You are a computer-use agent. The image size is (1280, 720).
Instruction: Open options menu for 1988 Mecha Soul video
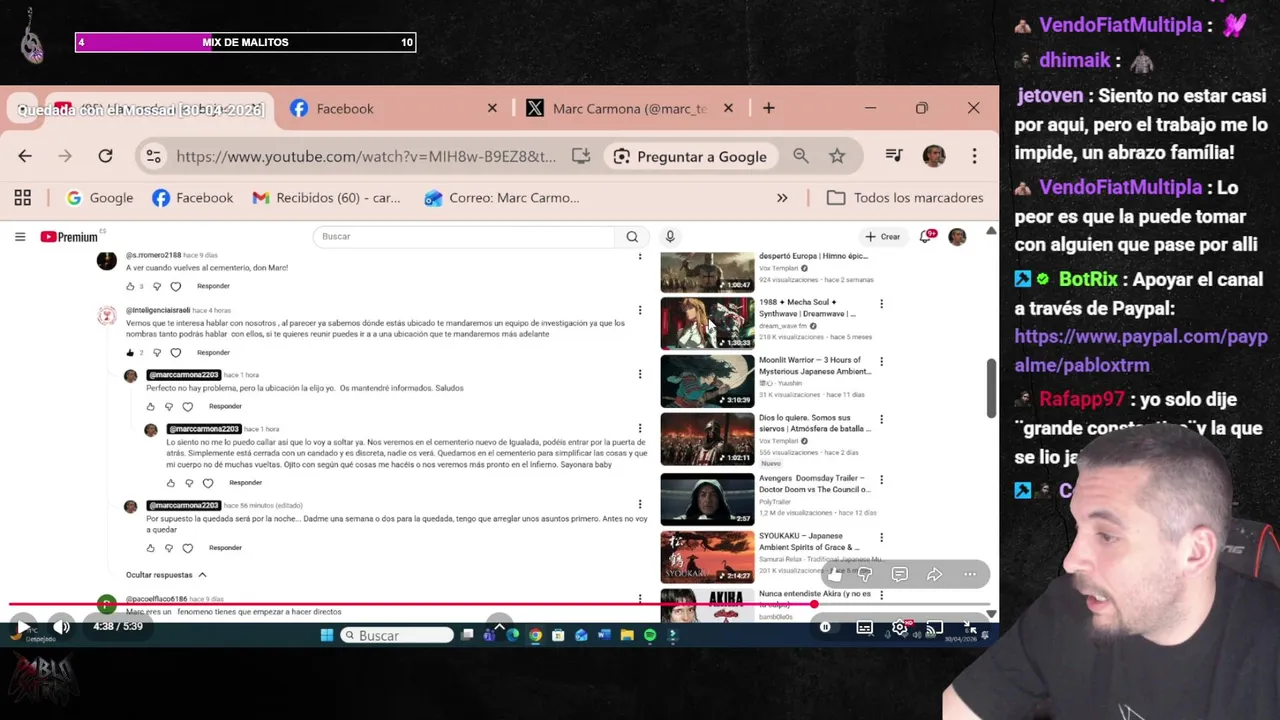[x=881, y=303]
